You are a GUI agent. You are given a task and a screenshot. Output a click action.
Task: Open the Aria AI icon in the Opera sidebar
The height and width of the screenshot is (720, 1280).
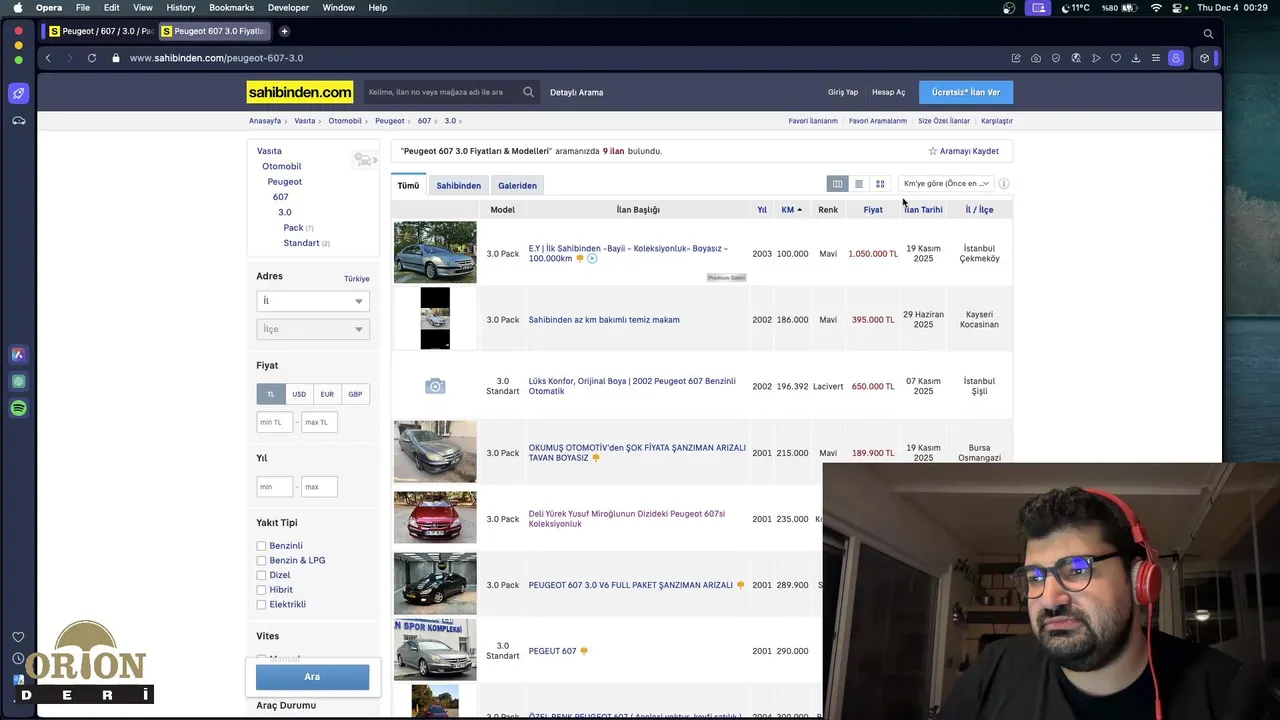[x=18, y=354]
